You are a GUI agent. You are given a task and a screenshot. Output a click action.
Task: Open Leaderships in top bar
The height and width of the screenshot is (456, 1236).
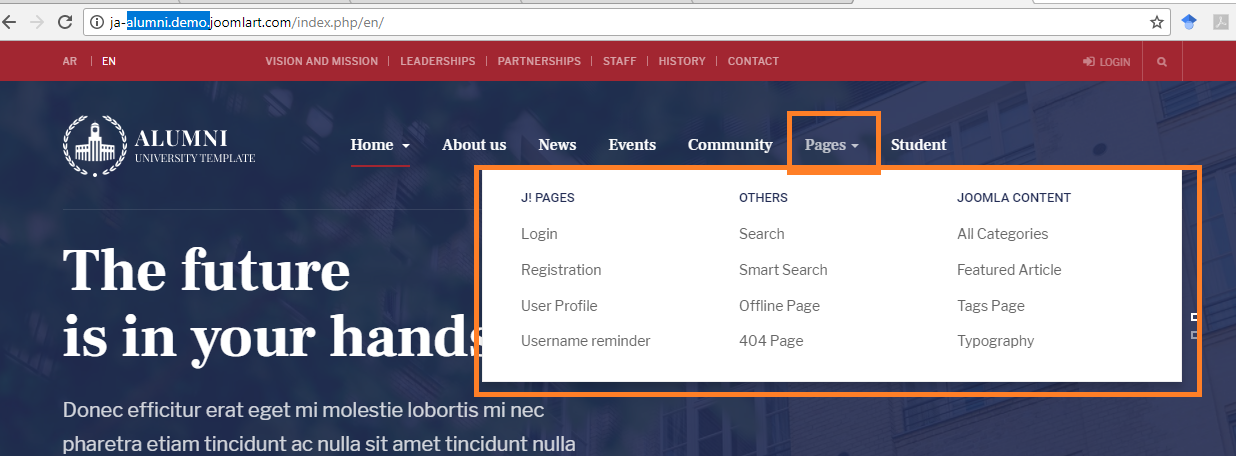(438, 61)
